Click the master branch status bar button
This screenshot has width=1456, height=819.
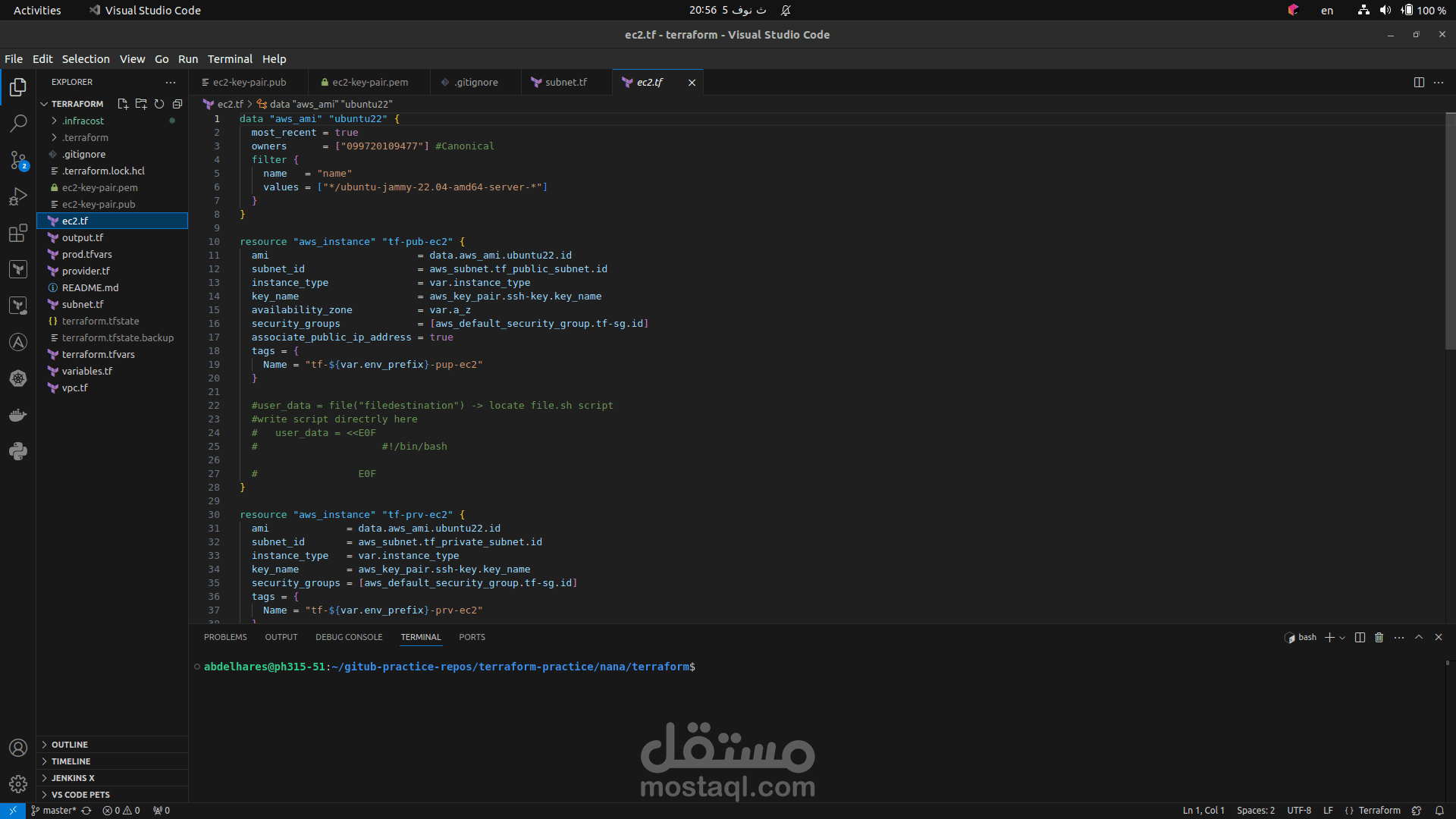point(55,811)
